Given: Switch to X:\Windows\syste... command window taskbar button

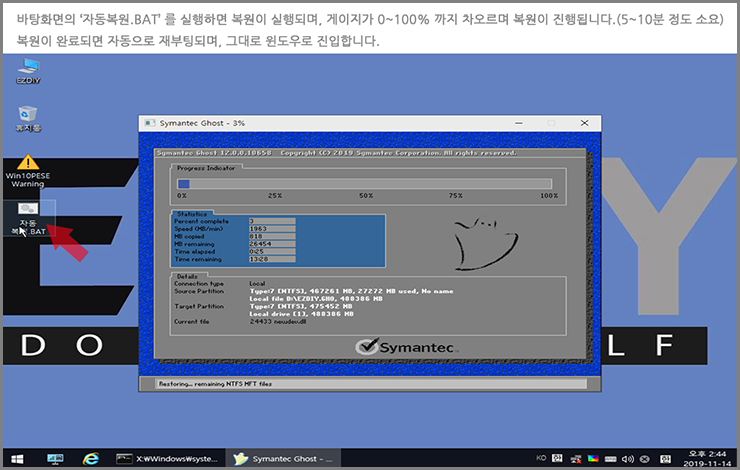Looking at the screenshot, I should (167, 459).
